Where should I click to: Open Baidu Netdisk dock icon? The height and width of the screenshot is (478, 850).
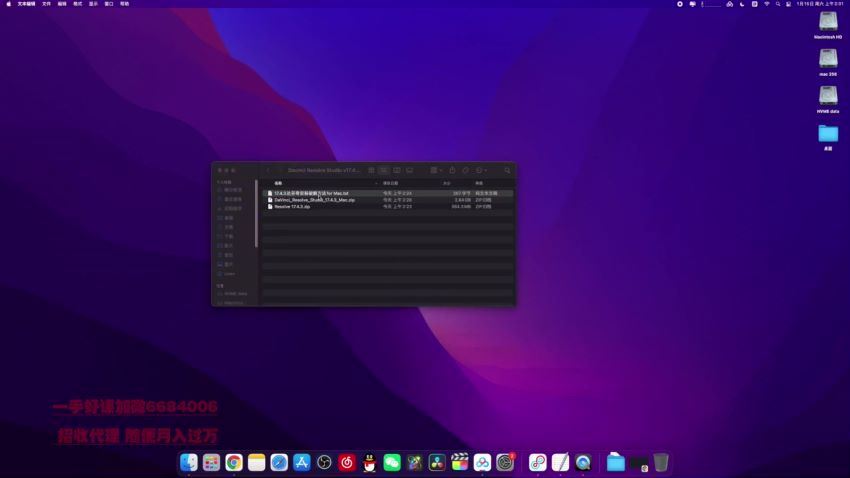[482, 462]
